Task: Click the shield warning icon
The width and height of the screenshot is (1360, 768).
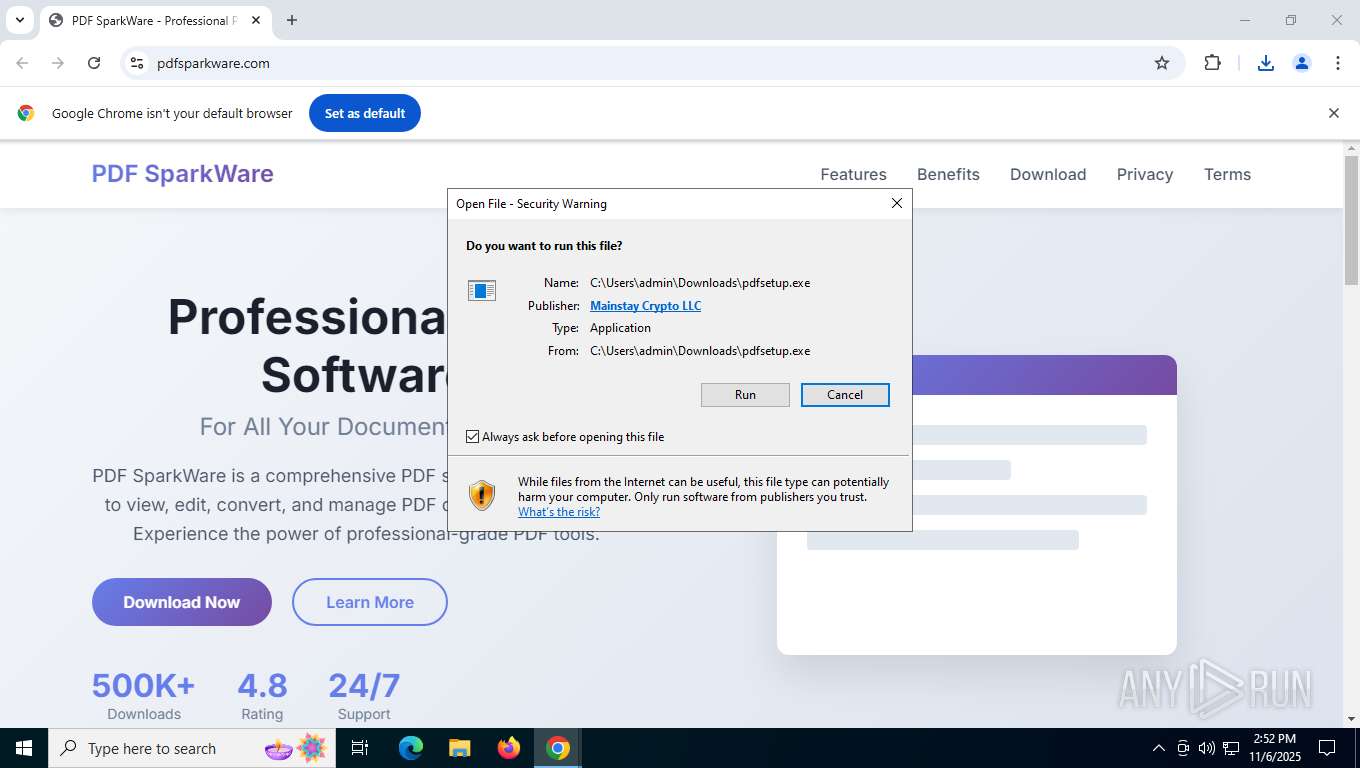Action: coord(482,495)
